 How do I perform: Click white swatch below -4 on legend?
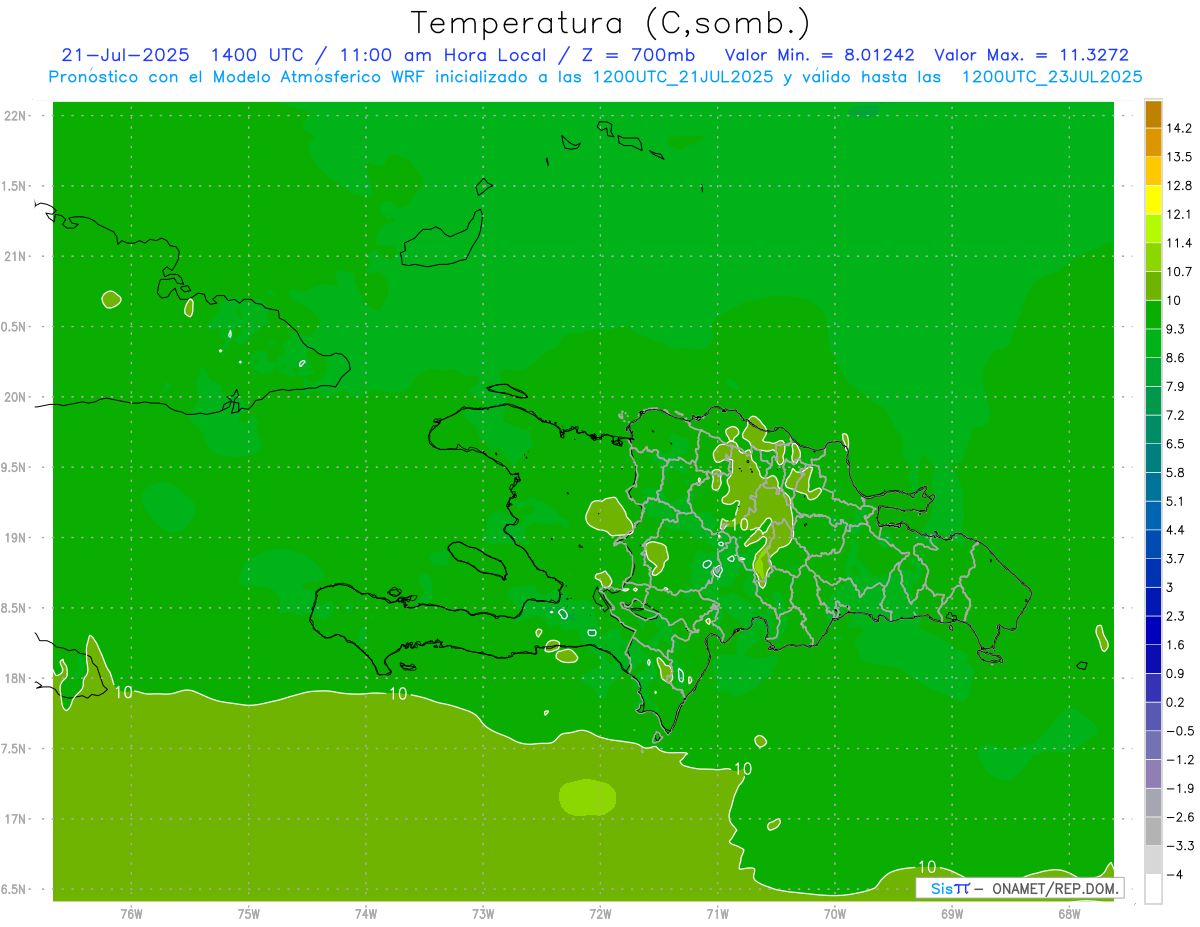click(1153, 889)
